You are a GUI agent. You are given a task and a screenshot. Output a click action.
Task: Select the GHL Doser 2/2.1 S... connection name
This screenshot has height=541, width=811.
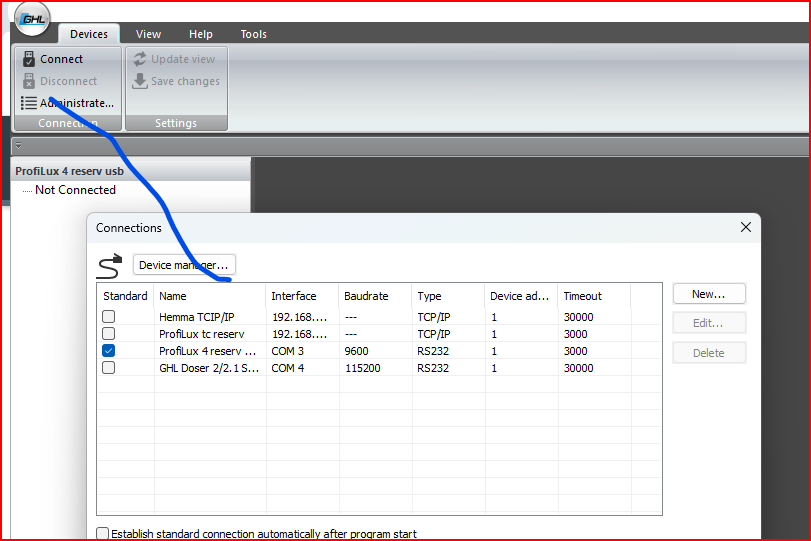(x=209, y=368)
